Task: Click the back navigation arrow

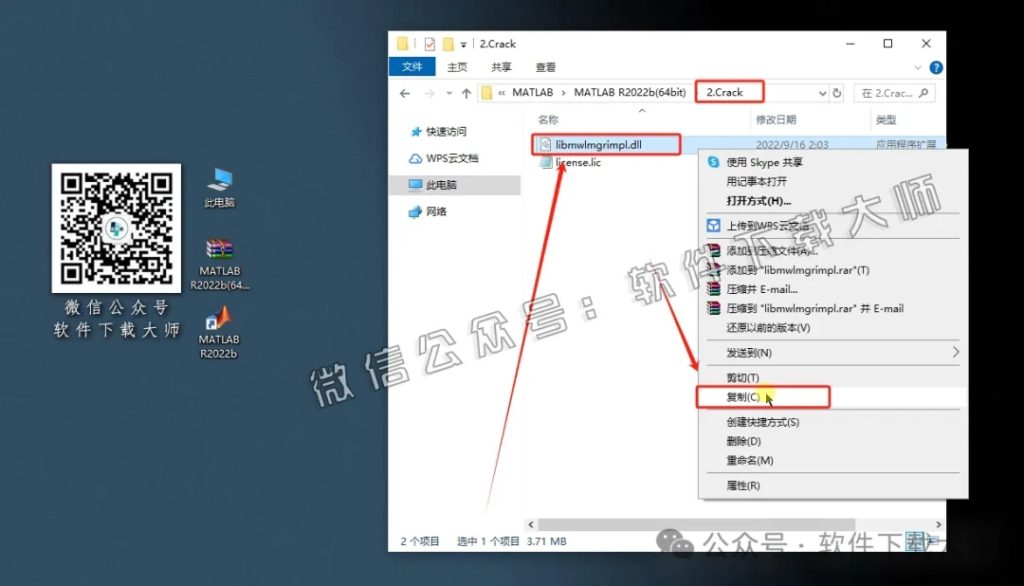Action: coord(404,92)
